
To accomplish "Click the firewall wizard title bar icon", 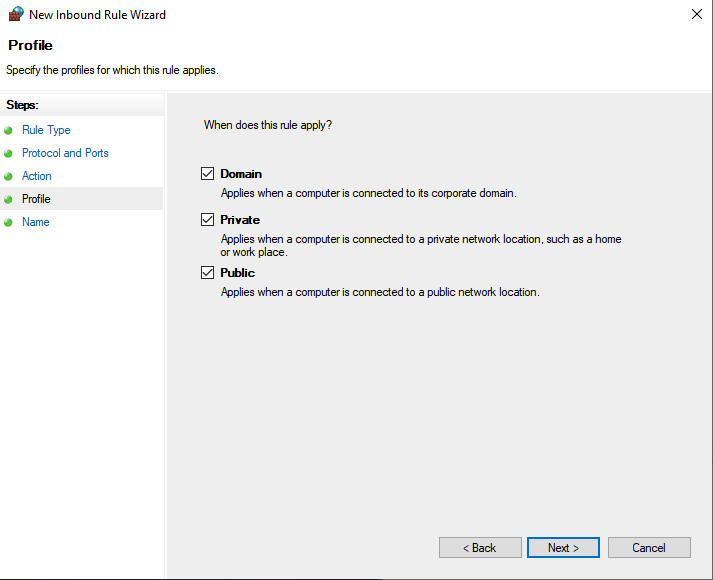I will click(15, 15).
